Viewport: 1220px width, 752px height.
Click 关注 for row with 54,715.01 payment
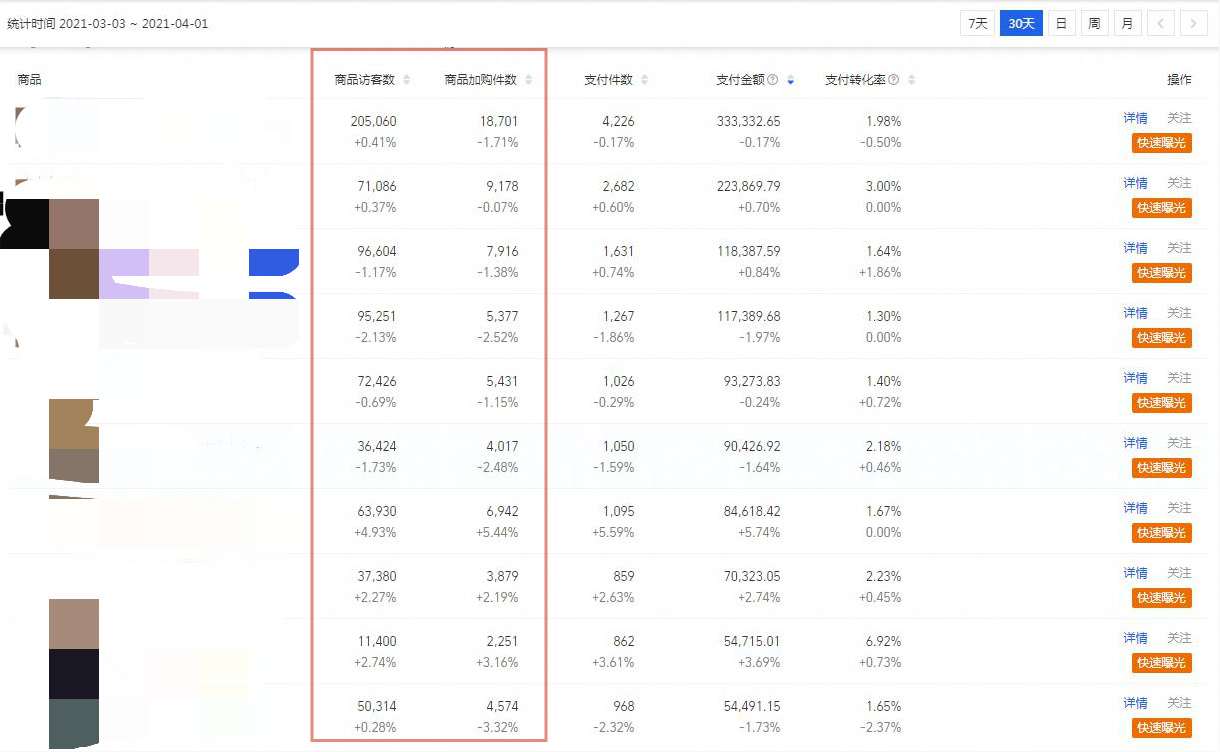click(1180, 638)
